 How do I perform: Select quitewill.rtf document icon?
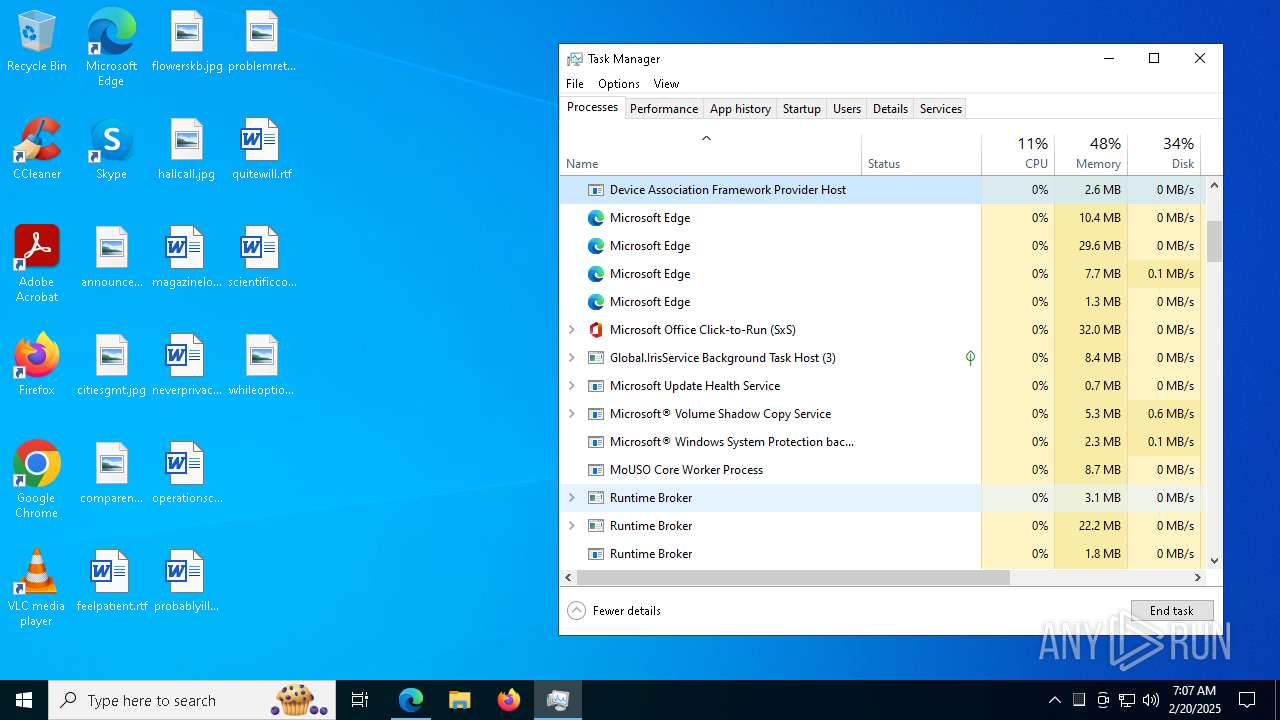click(x=262, y=150)
